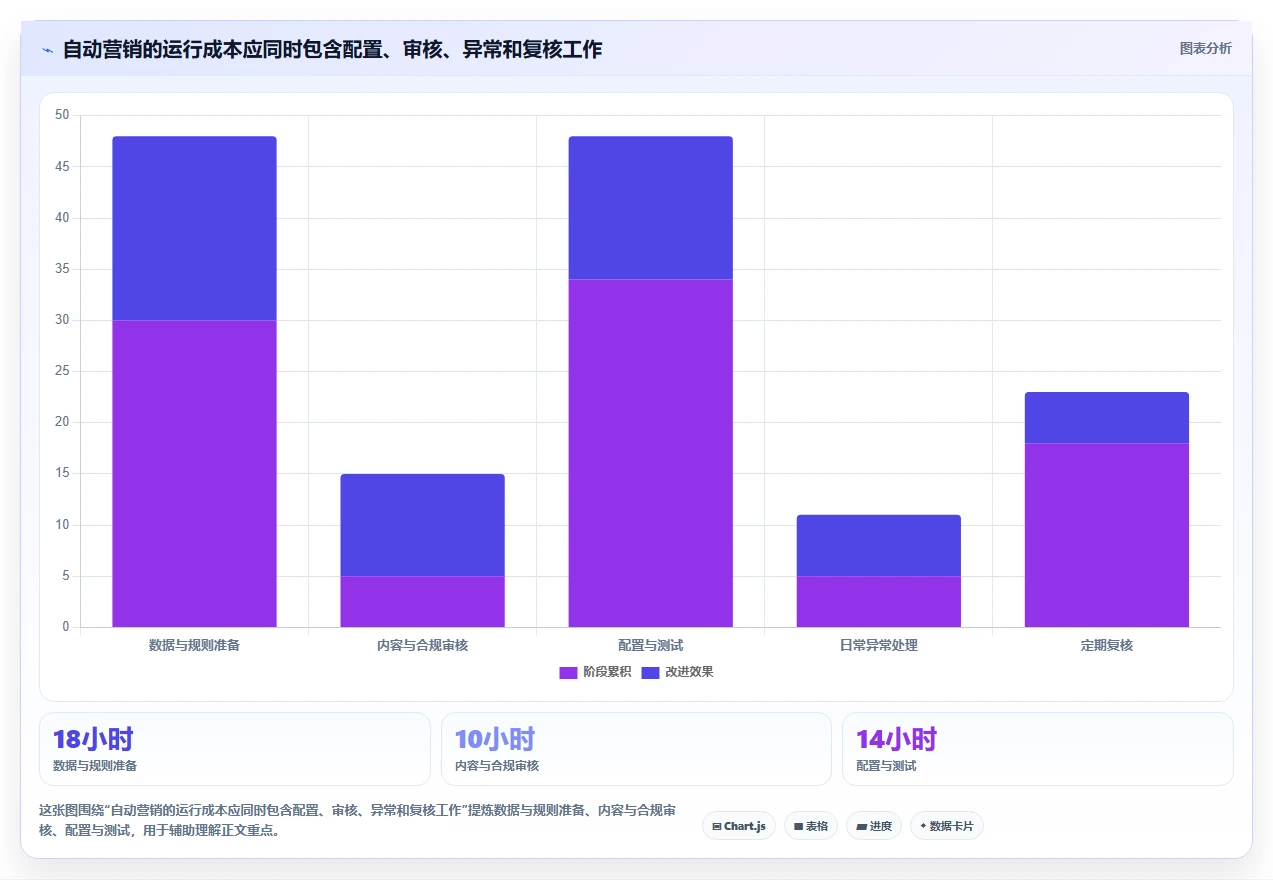Click the 内容与合规审核 x-axis label

pyautogui.click(x=422, y=646)
